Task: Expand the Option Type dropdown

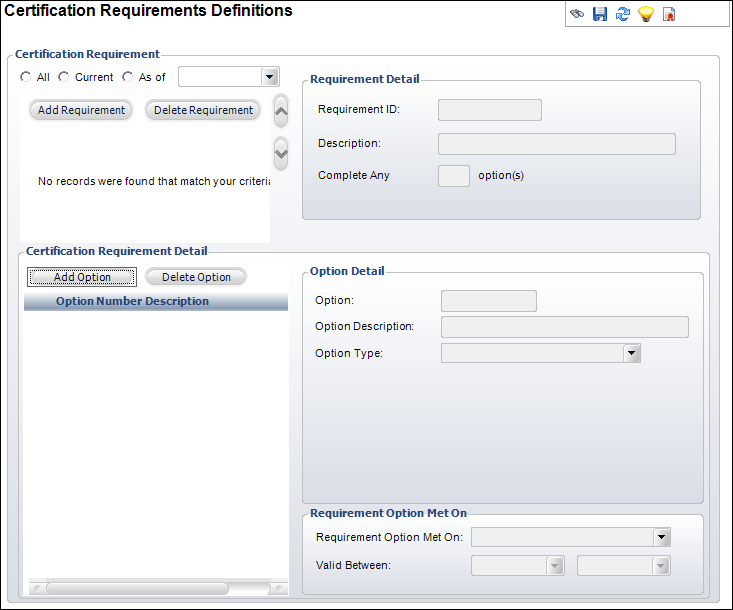Action: 631,353
